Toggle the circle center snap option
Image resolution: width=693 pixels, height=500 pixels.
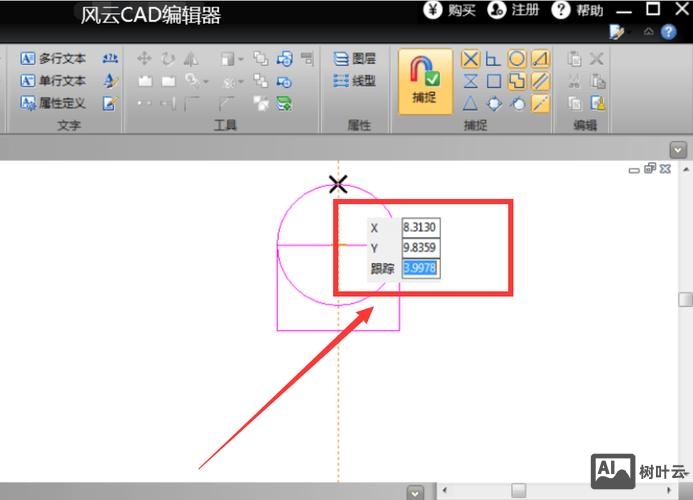point(517,59)
